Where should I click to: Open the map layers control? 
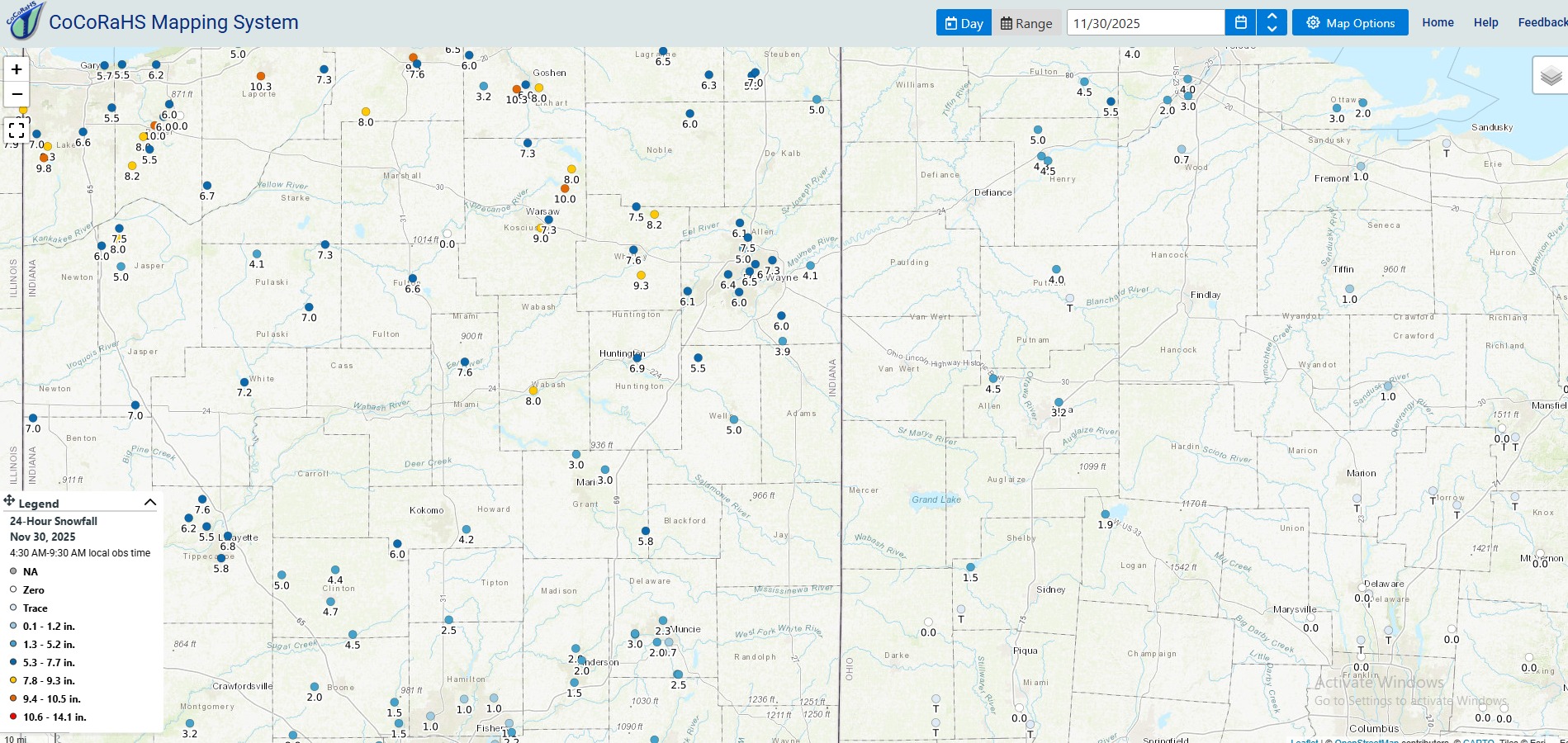click(1551, 76)
